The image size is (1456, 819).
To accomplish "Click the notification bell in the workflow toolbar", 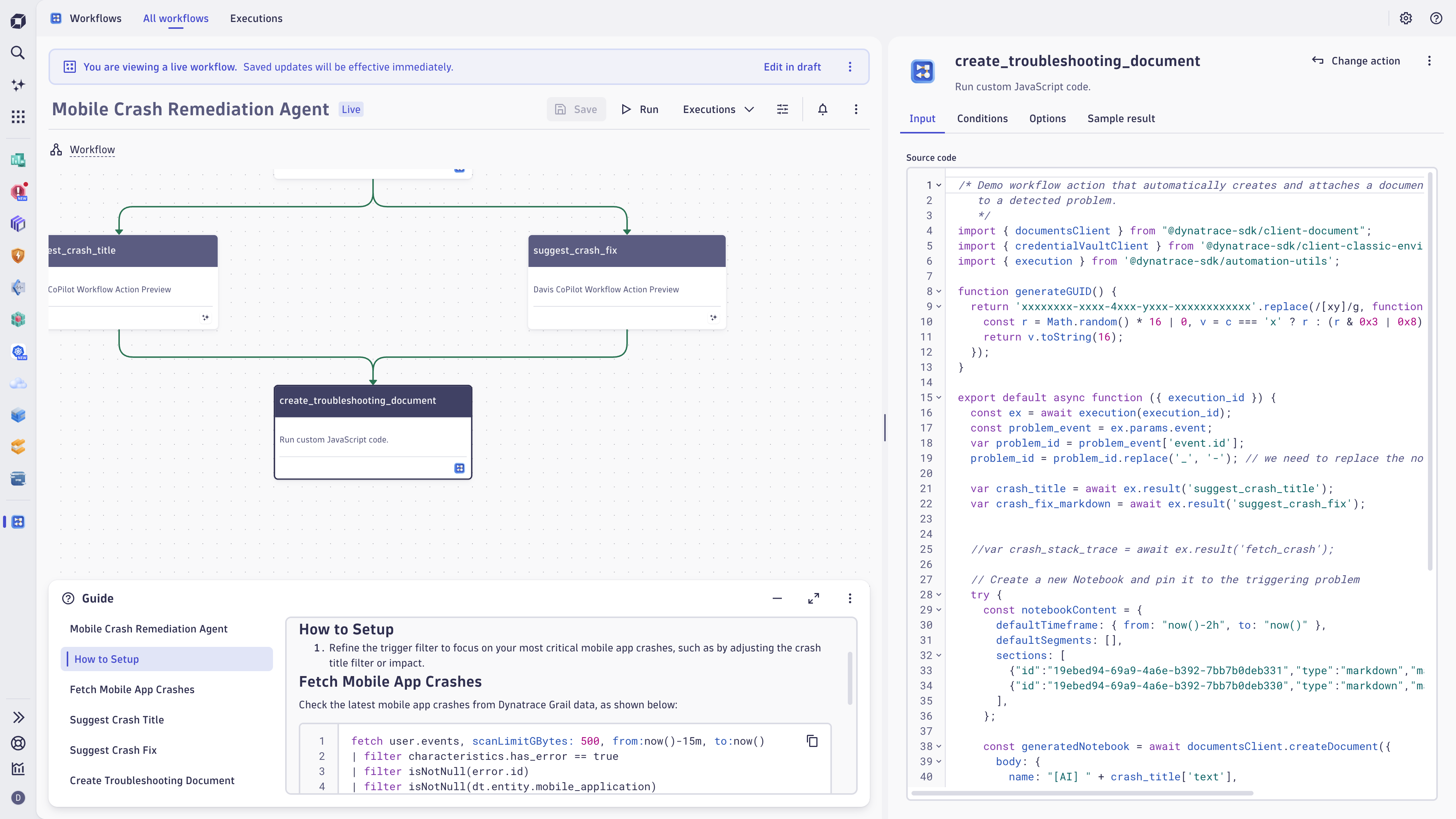I will click(x=822, y=108).
